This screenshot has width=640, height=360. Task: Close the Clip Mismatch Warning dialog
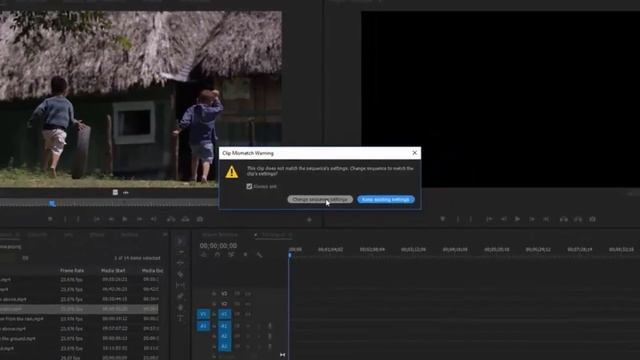415,153
